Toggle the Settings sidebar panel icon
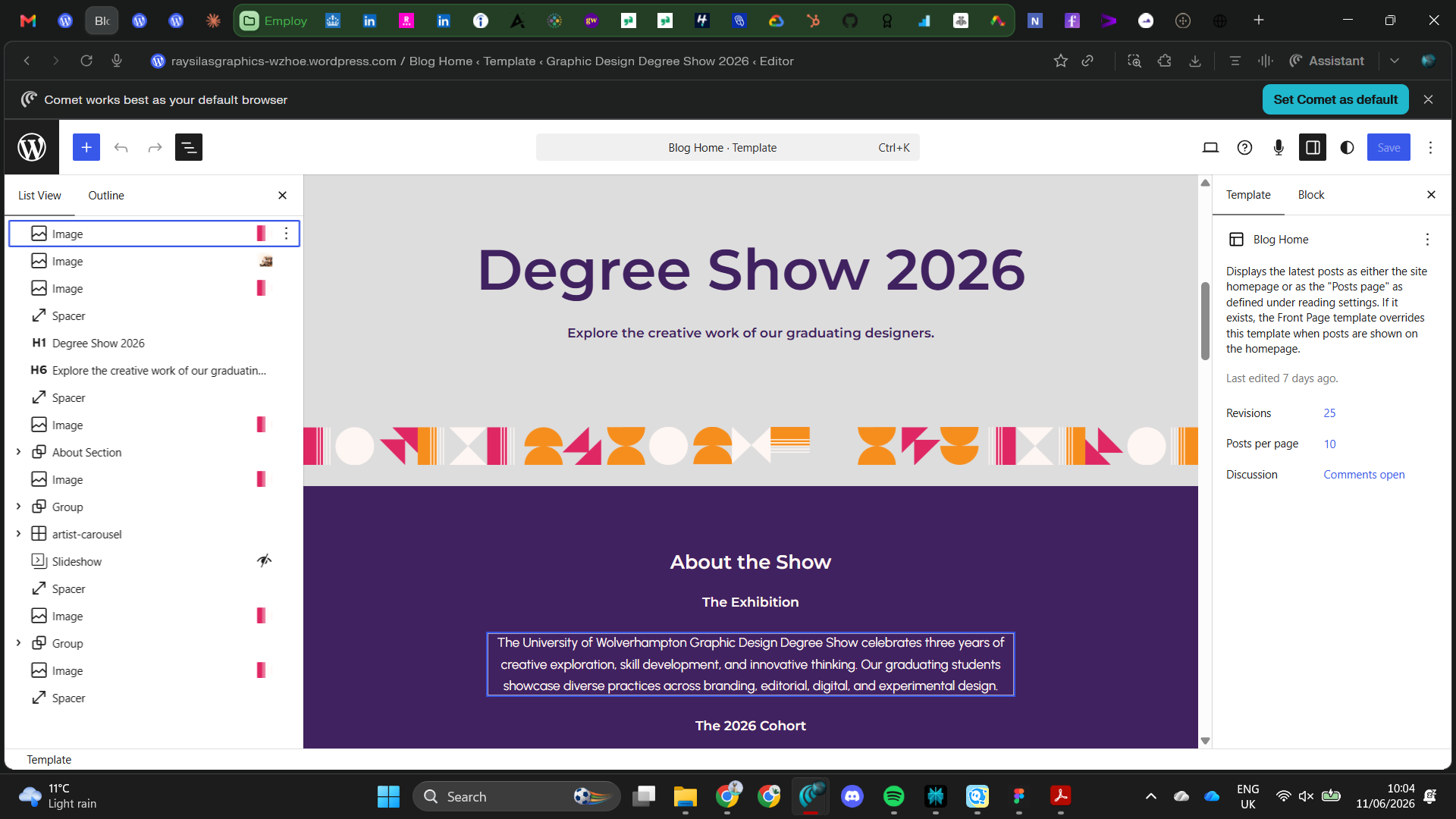 click(1313, 147)
